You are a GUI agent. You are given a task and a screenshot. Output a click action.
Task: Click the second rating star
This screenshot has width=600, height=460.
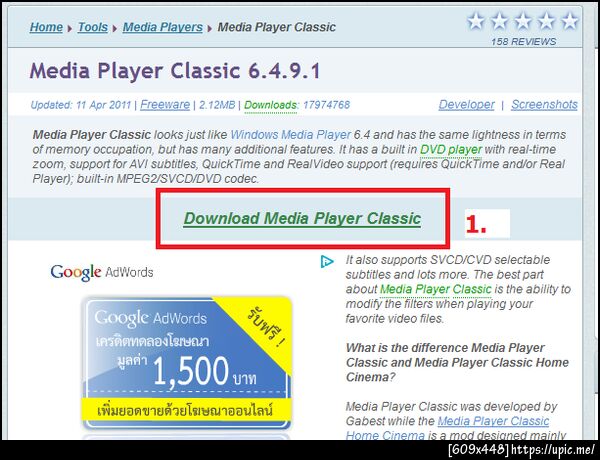tap(499, 21)
